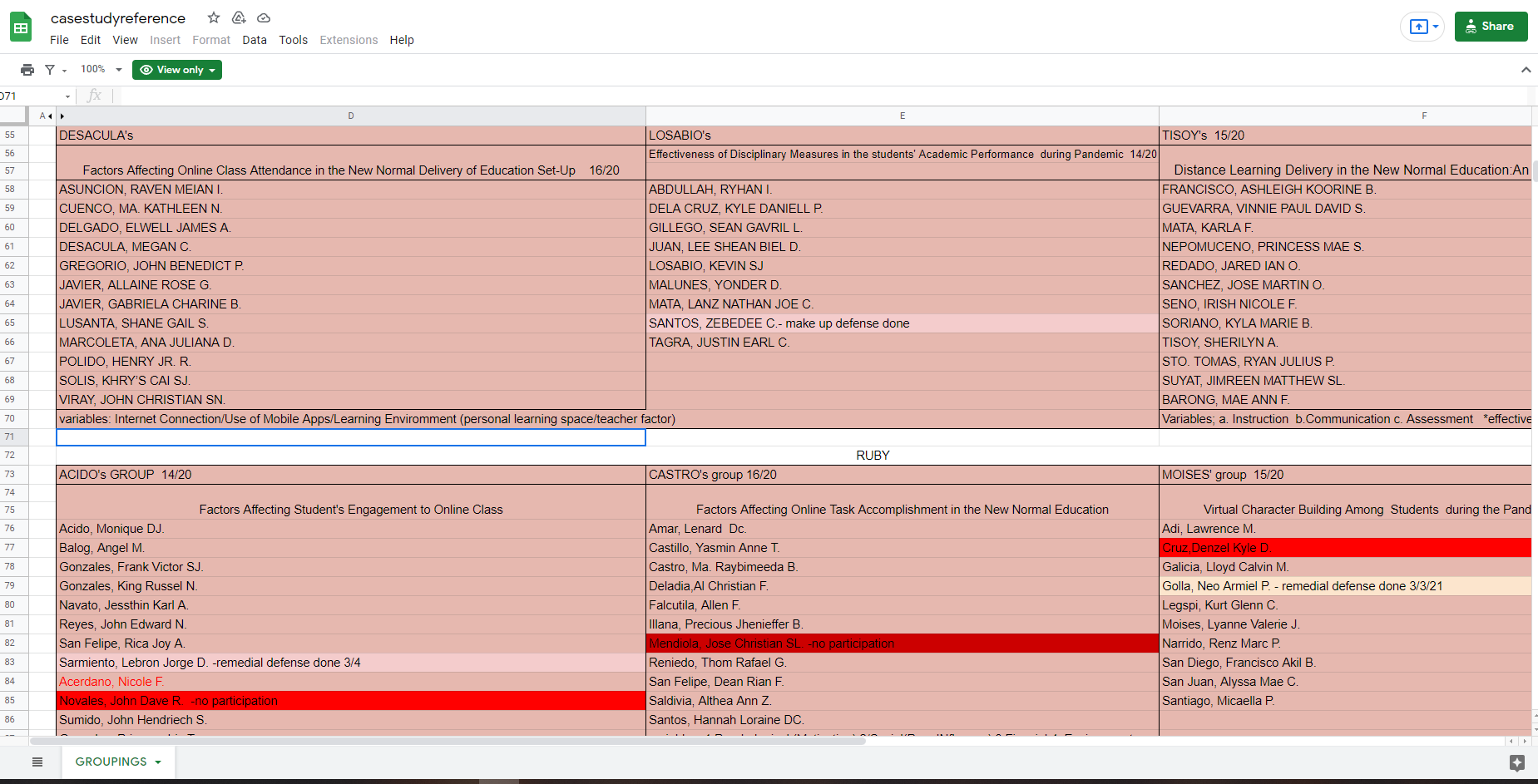Click cell ASUNCION, RAVEN MEIAN I.
Screen dimensions: 1538x784
(x=351, y=190)
